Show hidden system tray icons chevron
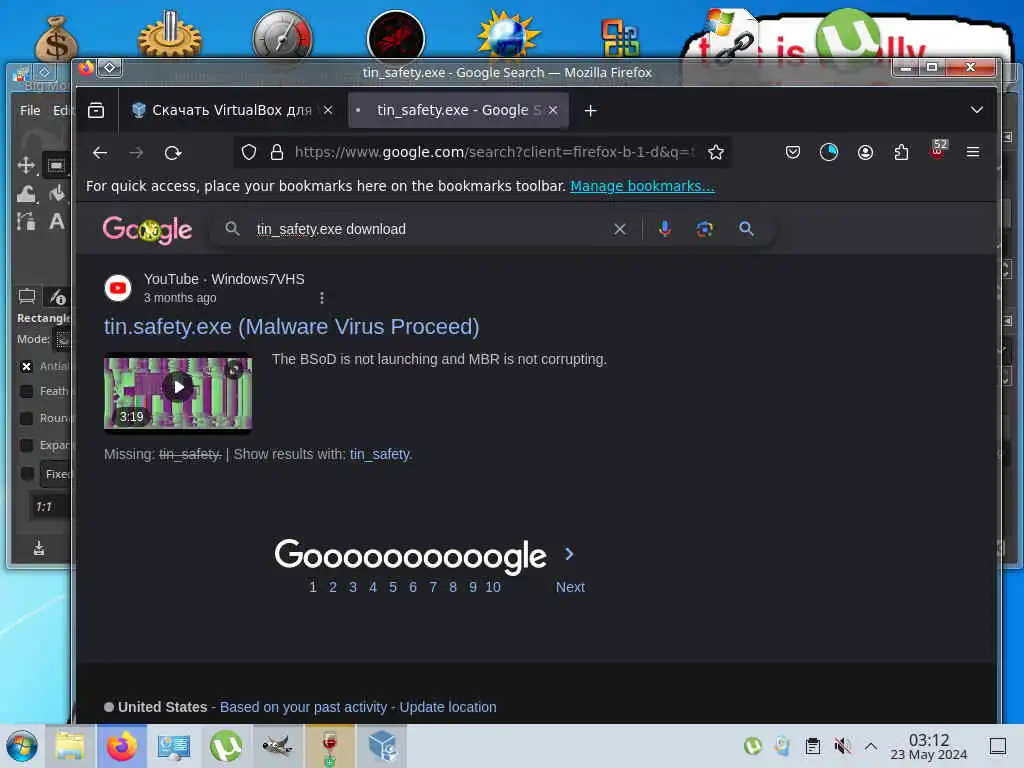This screenshot has width=1024, height=768. [871, 746]
